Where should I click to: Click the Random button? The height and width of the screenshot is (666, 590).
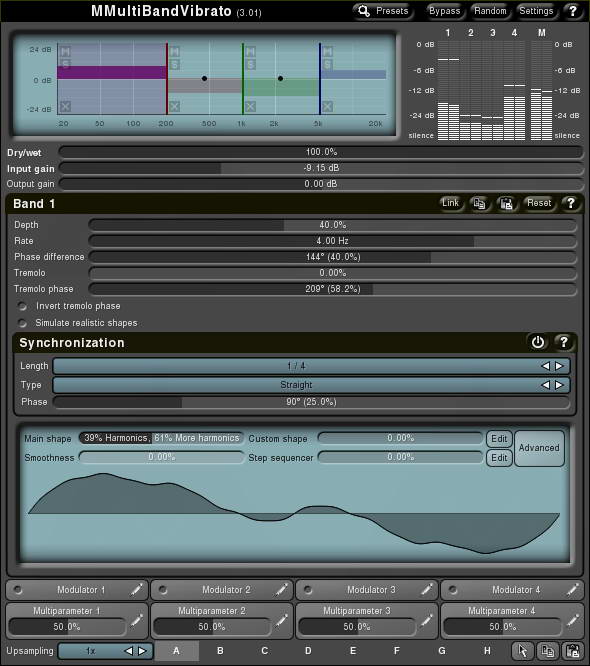tap(490, 11)
